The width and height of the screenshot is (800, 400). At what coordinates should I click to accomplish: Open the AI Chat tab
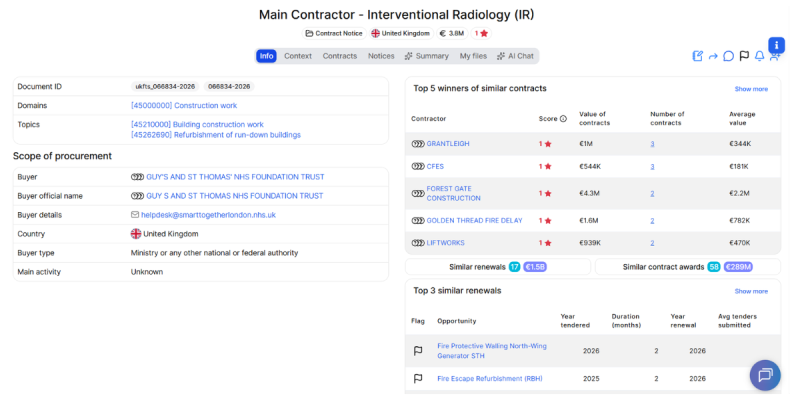[x=515, y=56]
